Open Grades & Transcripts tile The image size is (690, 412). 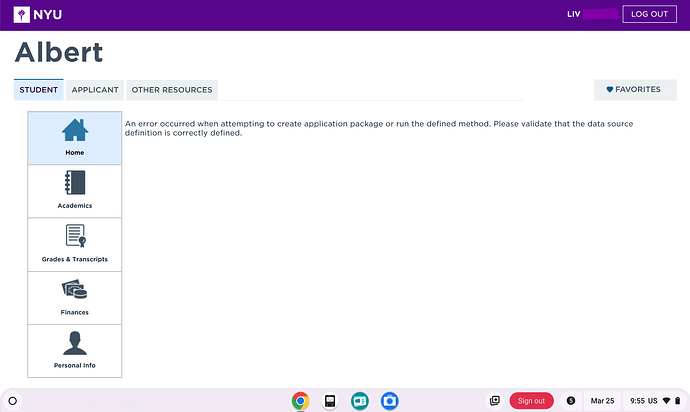pos(75,245)
